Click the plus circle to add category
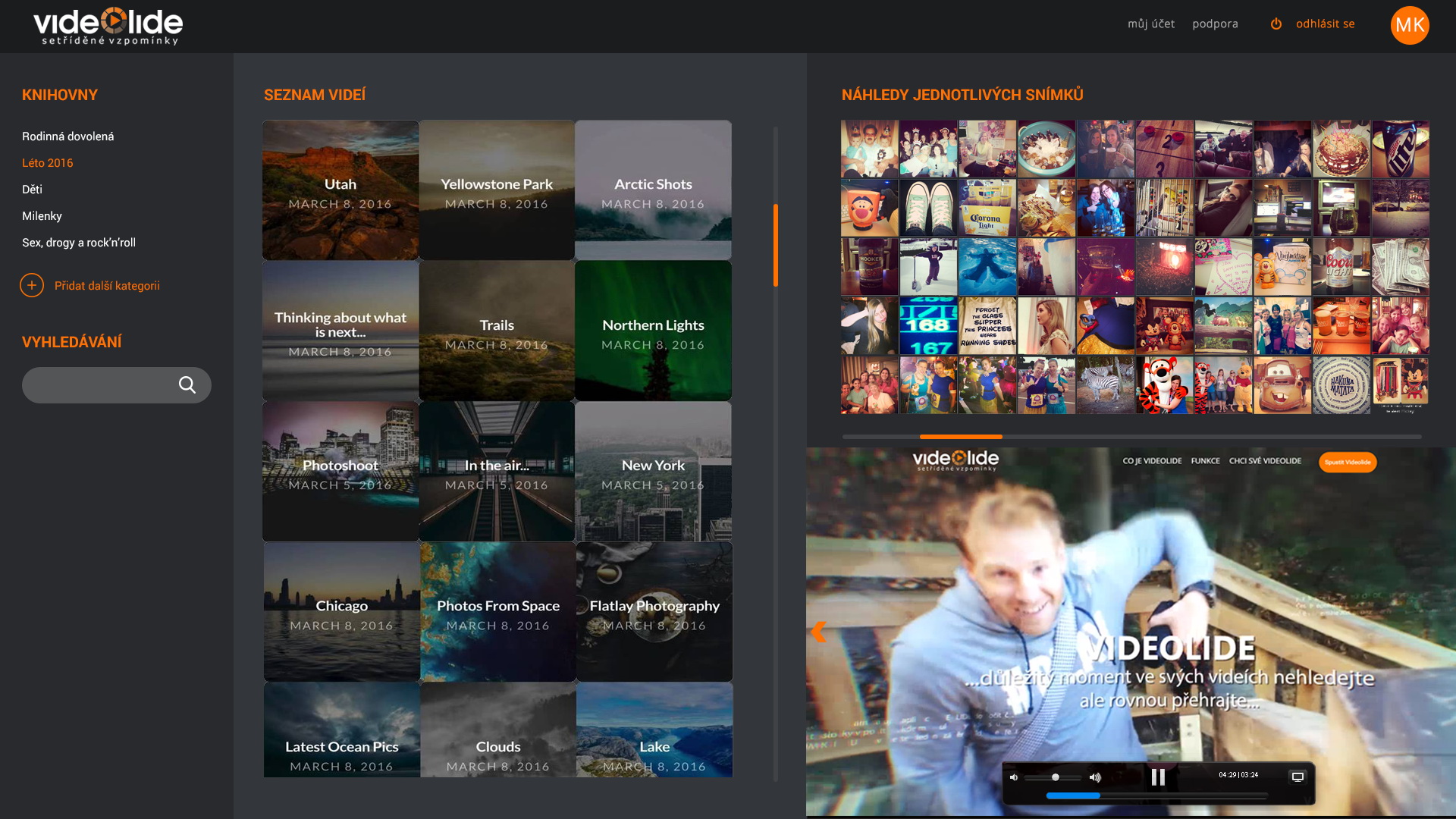Screen dimensions: 1456x819 click(x=32, y=285)
